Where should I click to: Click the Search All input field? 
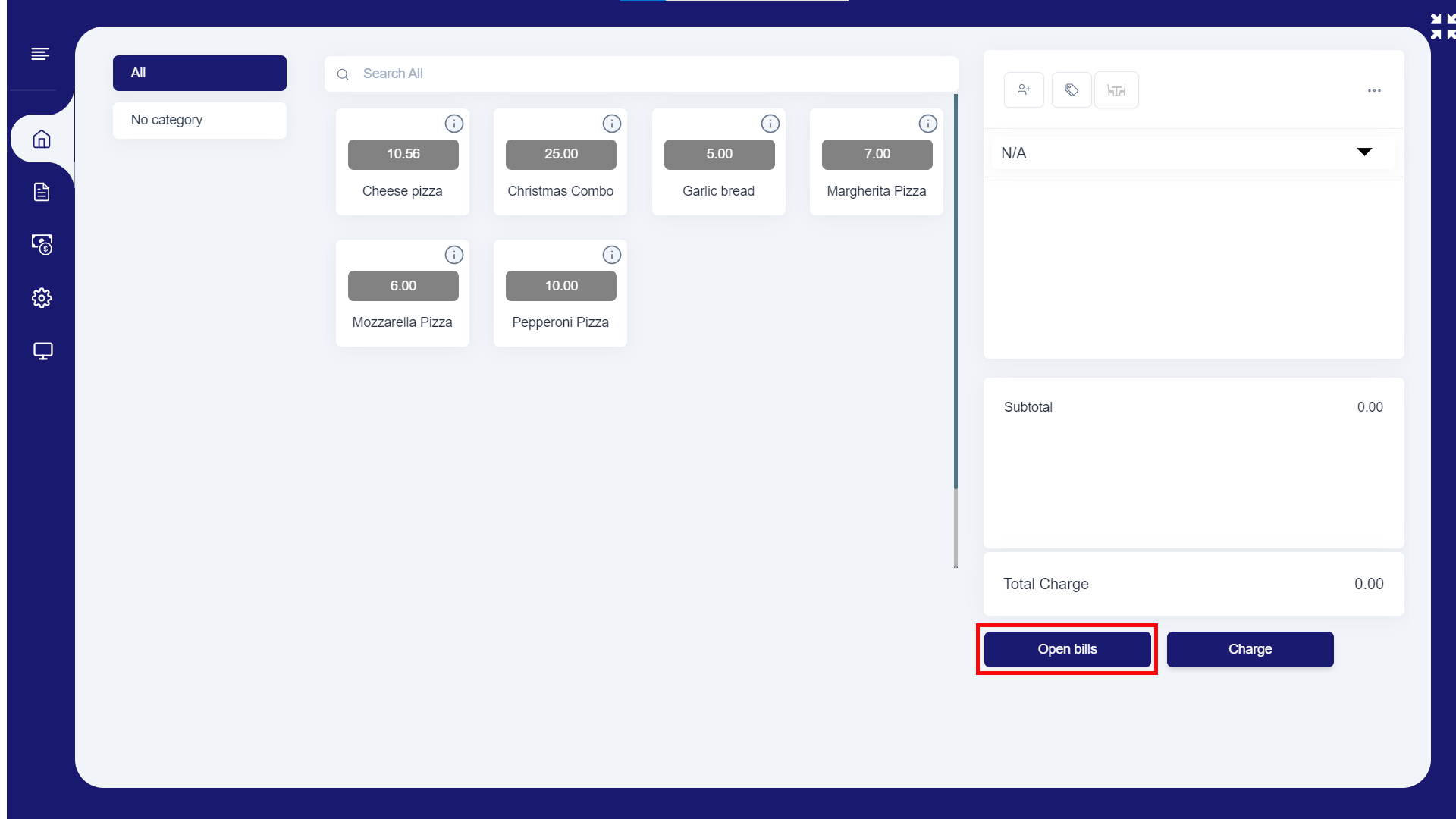point(641,74)
